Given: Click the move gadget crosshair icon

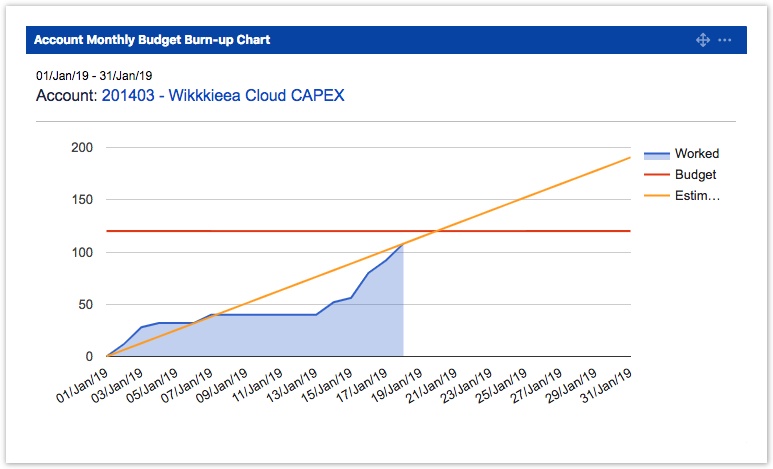Looking at the screenshot, I should 702,40.
